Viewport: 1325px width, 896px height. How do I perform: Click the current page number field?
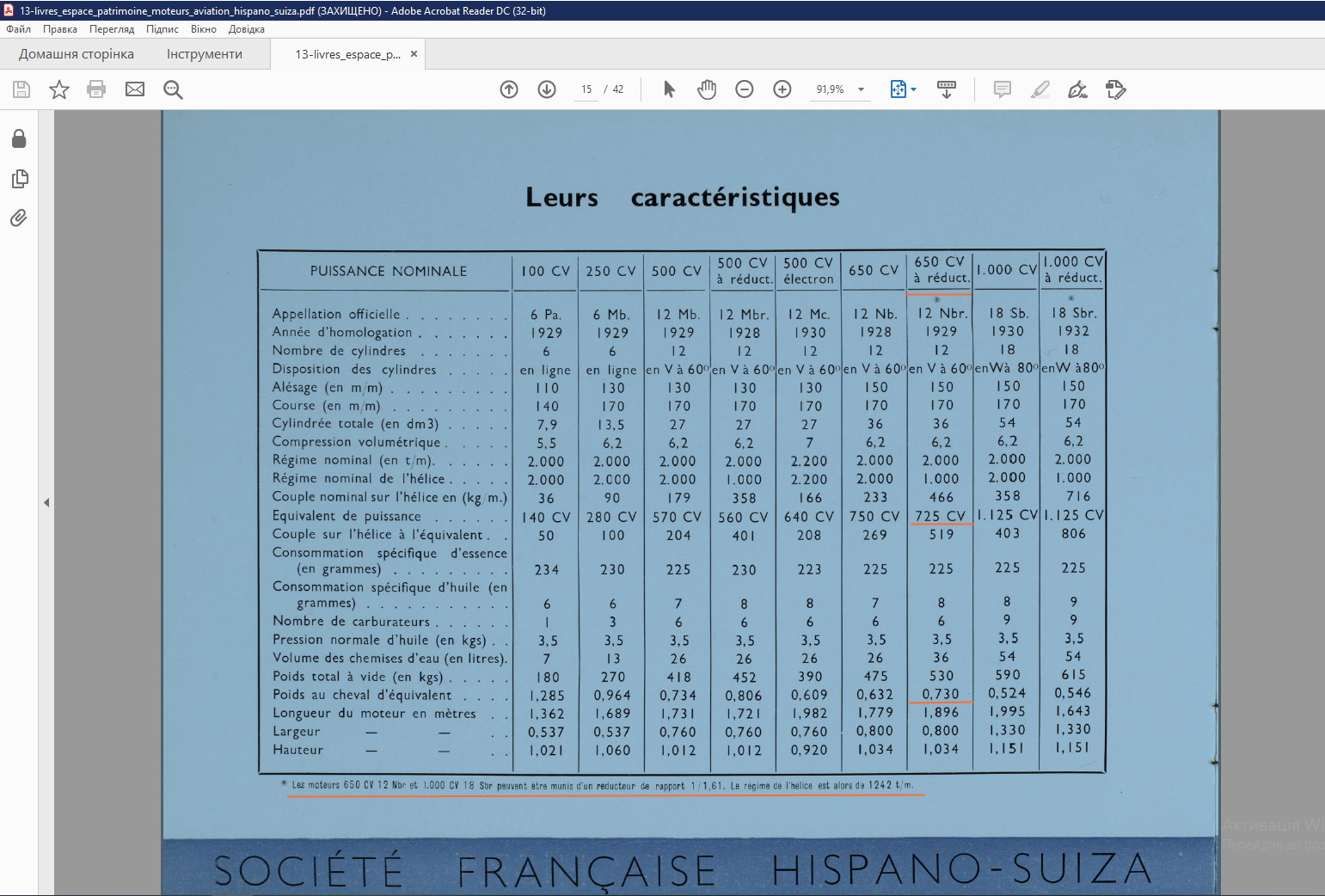tap(586, 89)
